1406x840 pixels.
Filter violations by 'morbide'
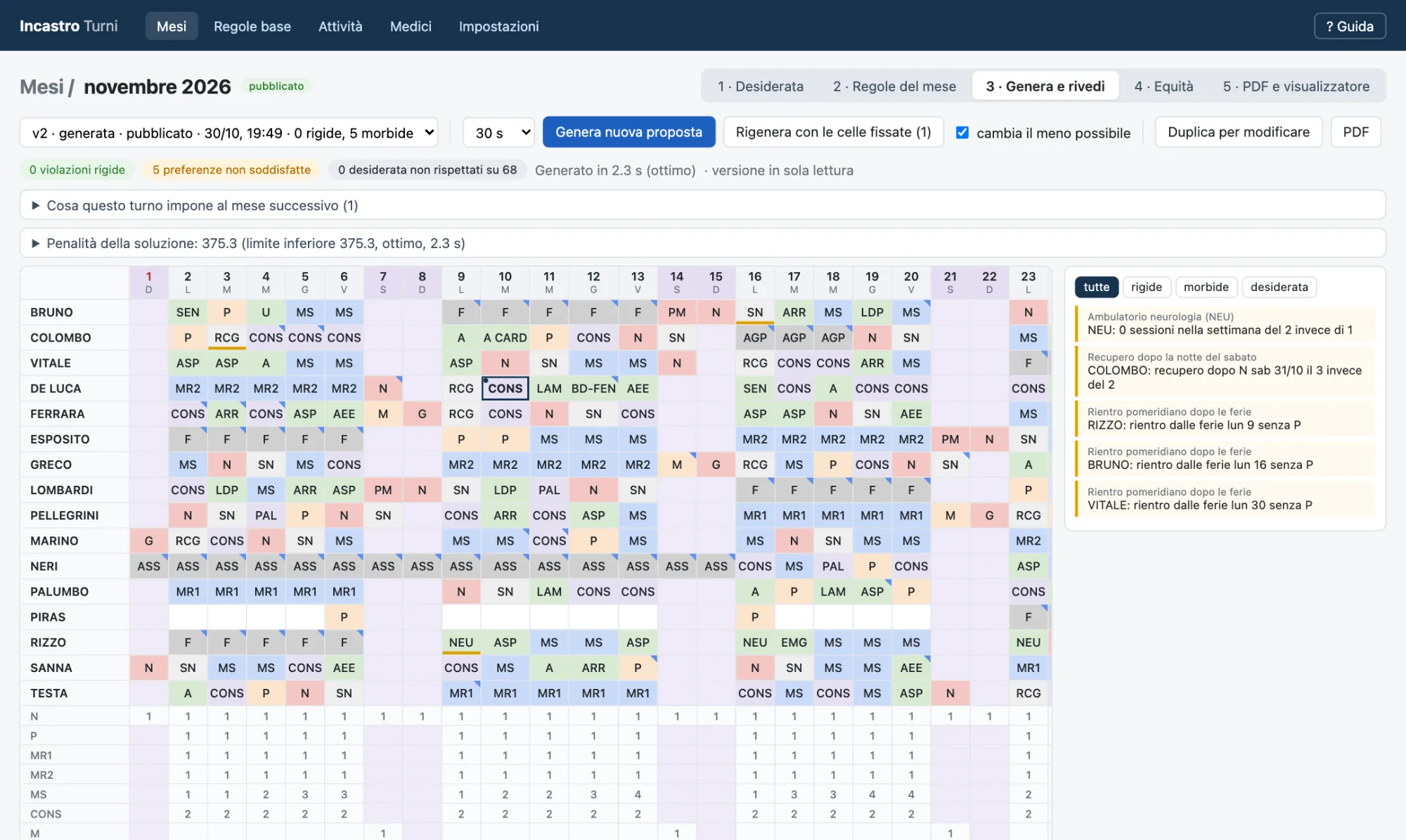point(1206,287)
